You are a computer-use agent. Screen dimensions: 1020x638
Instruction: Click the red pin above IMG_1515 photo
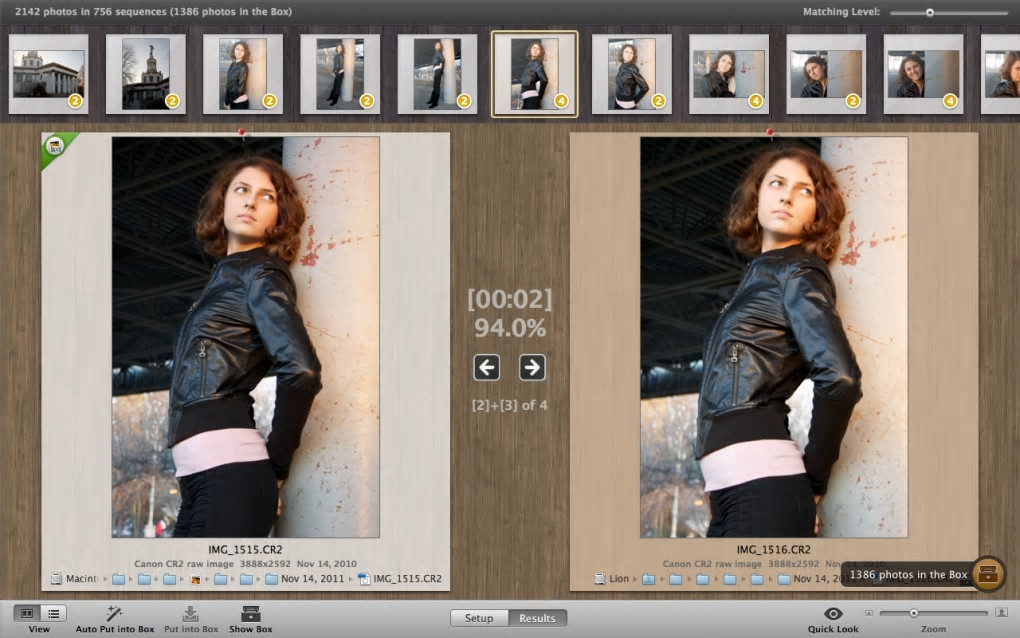241,134
